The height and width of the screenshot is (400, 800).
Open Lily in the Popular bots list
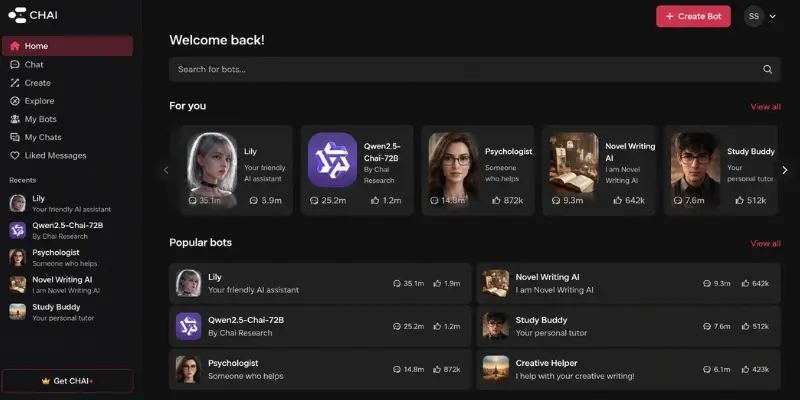320,284
